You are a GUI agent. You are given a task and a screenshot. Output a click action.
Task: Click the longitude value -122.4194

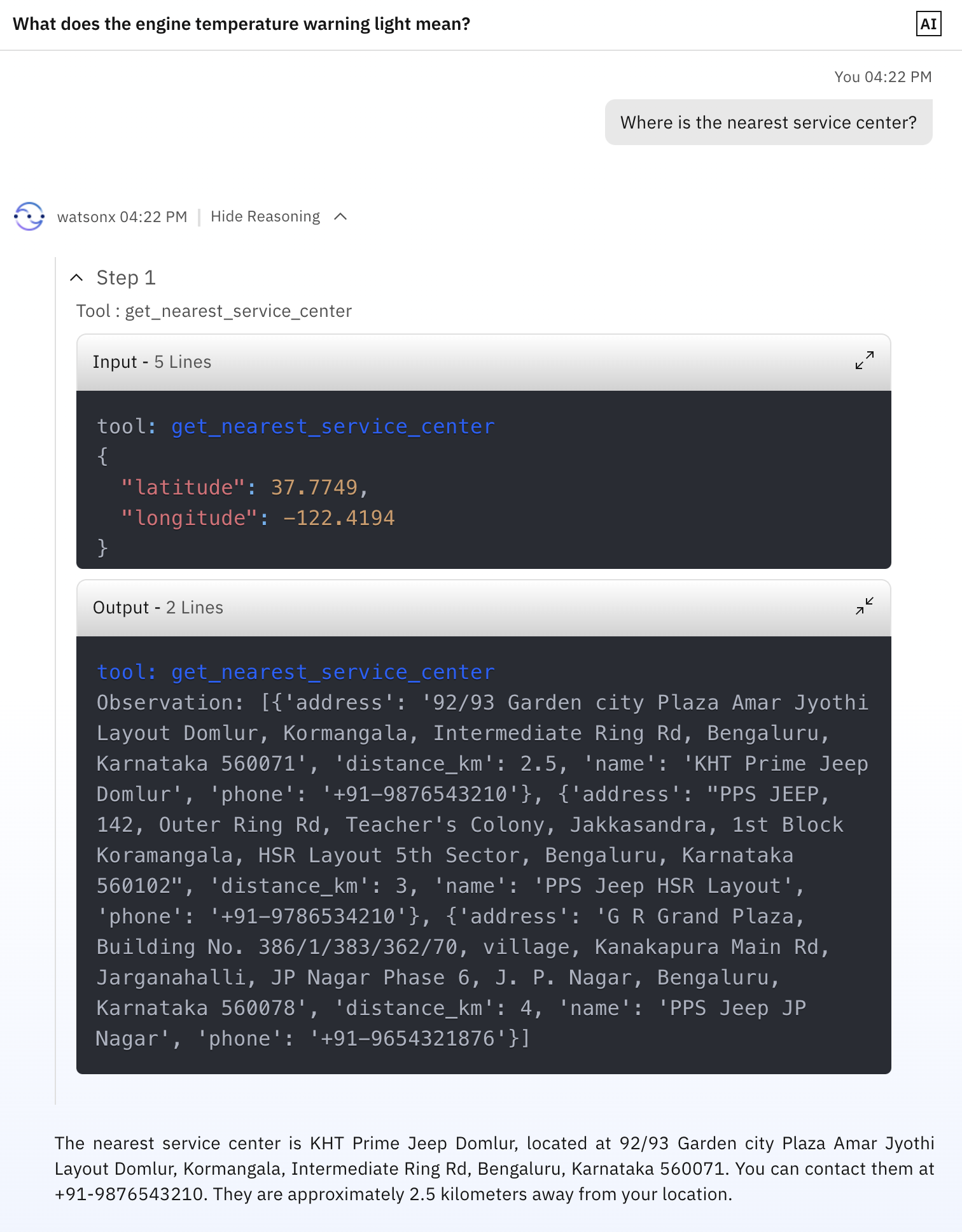click(339, 518)
